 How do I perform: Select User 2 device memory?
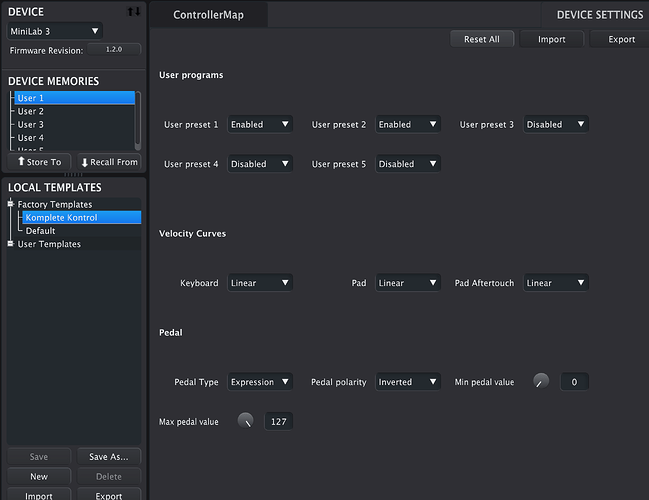[75, 111]
